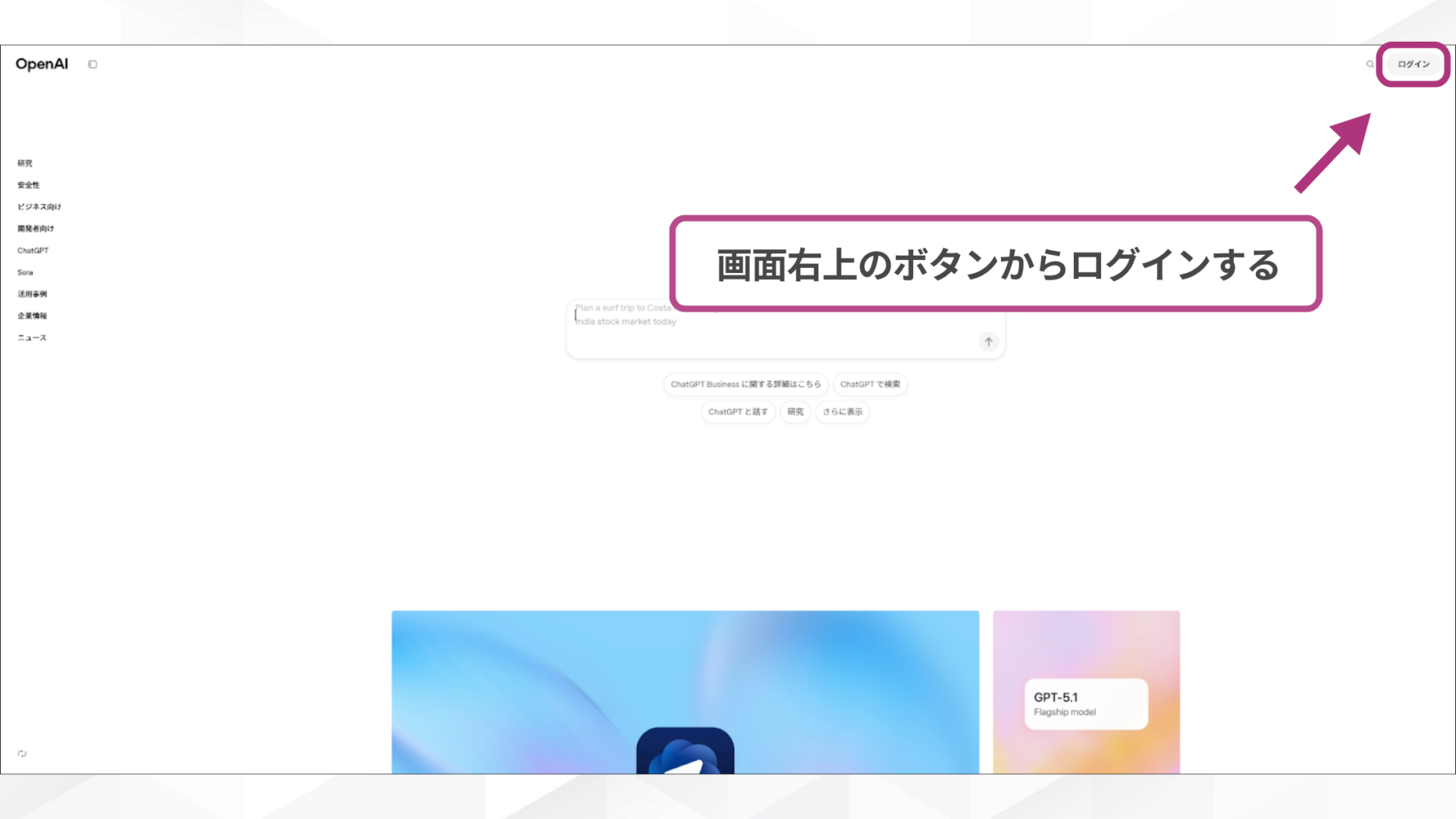This screenshot has height=819, width=1456.
Task: Click the replay icon at the bottom left
Action: click(x=22, y=753)
